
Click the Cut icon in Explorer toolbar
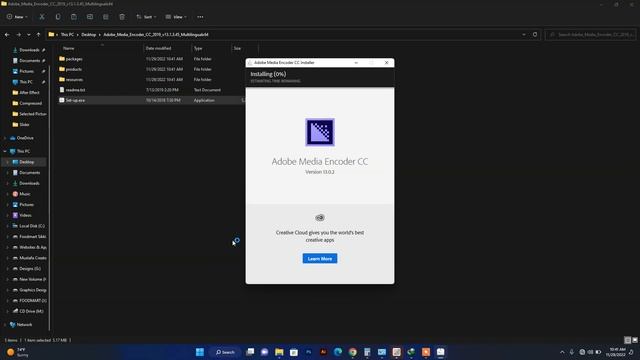click(x=42, y=17)
